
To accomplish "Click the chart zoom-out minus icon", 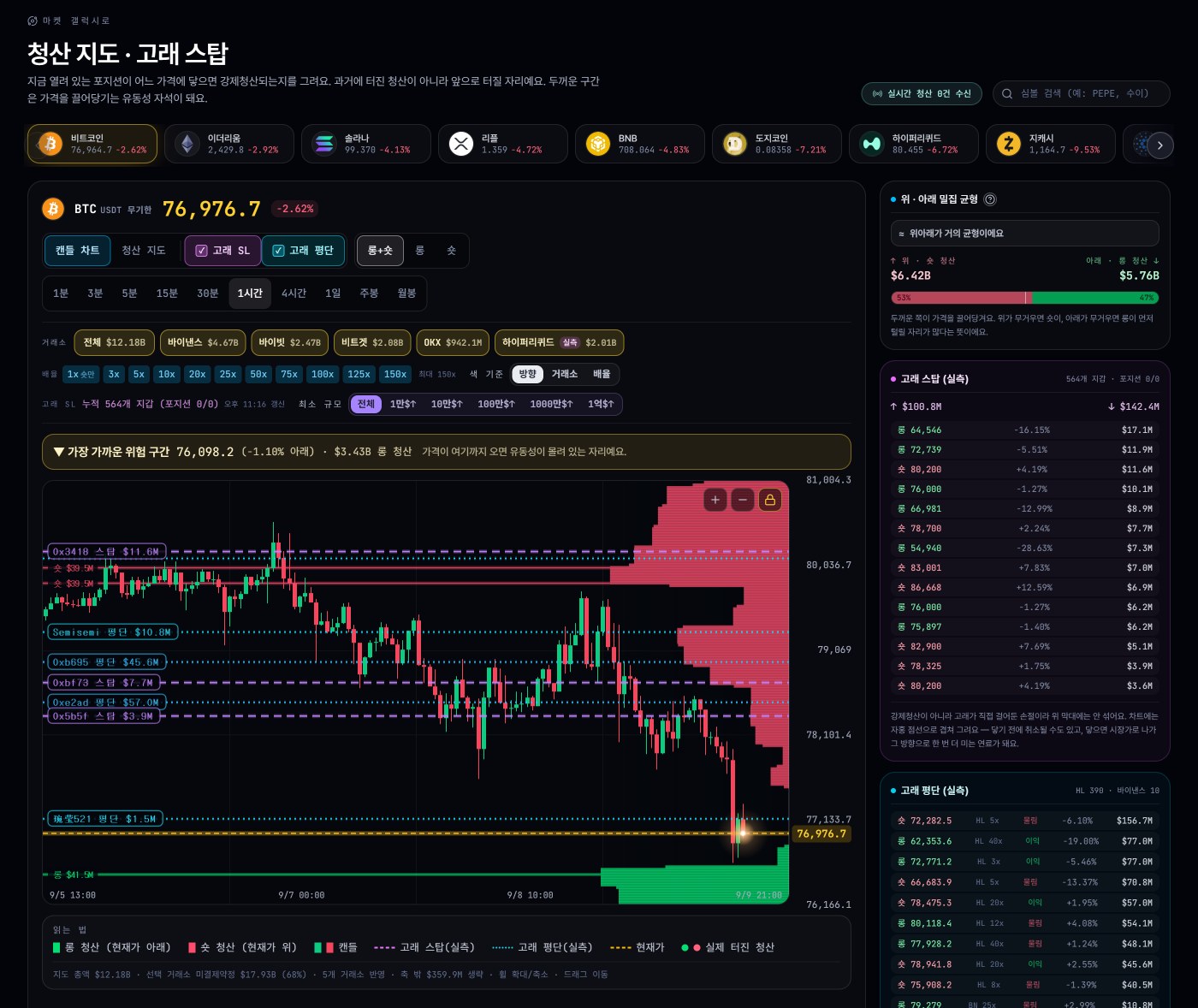I will coord(743,500).
